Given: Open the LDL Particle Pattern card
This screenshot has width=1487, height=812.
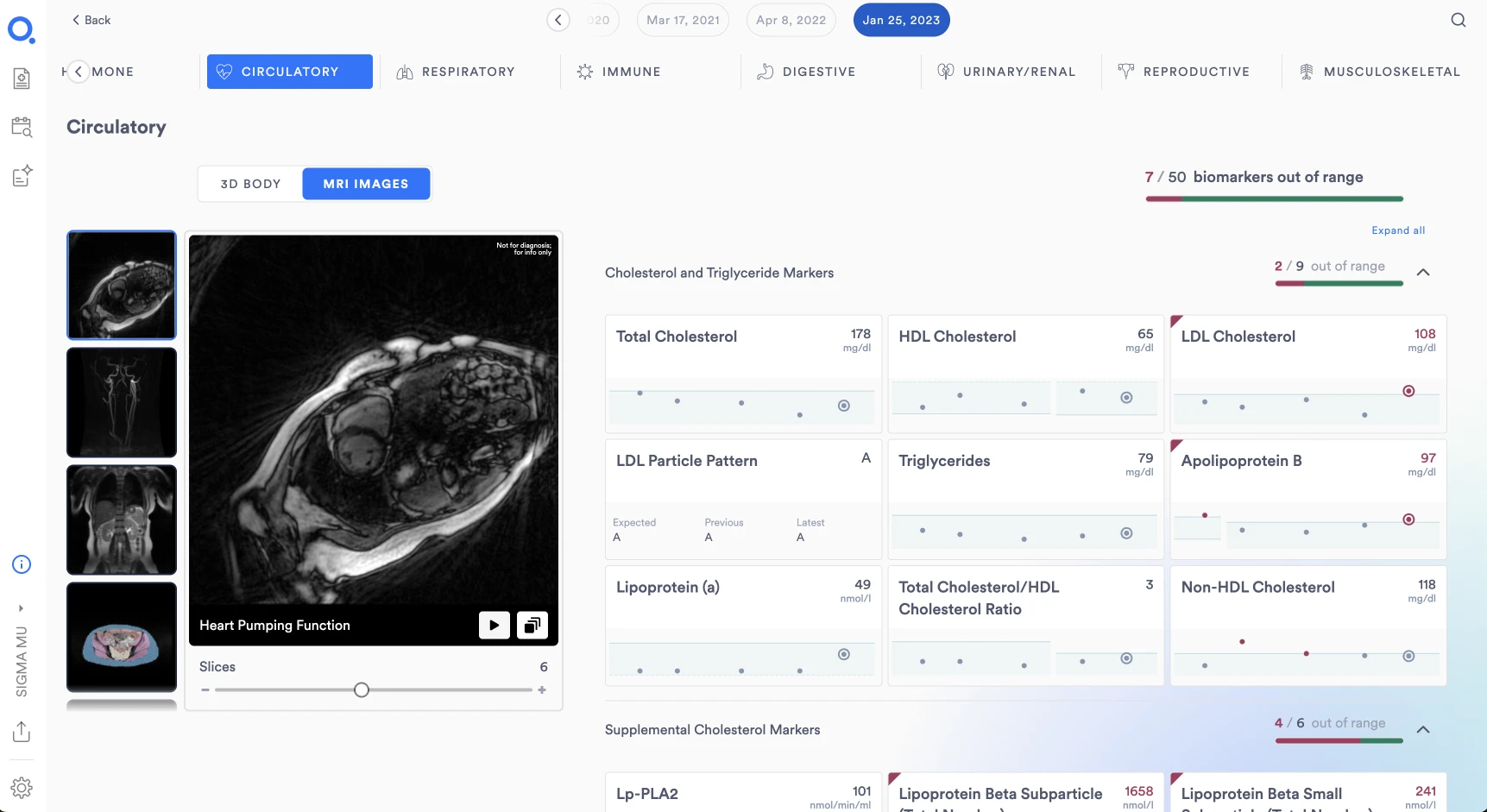Looking at the screenshot, I should [x=743, y=499].
